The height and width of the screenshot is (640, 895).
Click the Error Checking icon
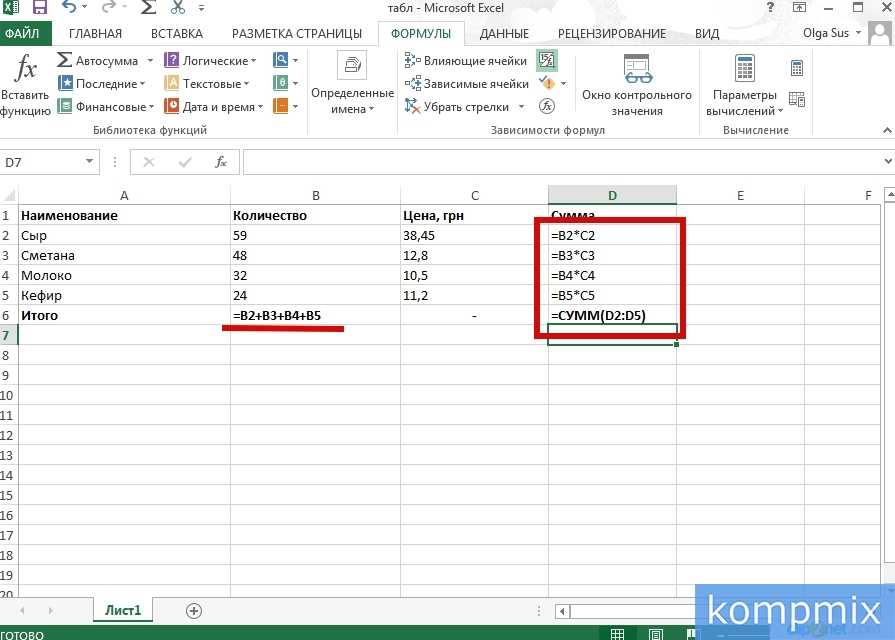(x=547, y=83)
